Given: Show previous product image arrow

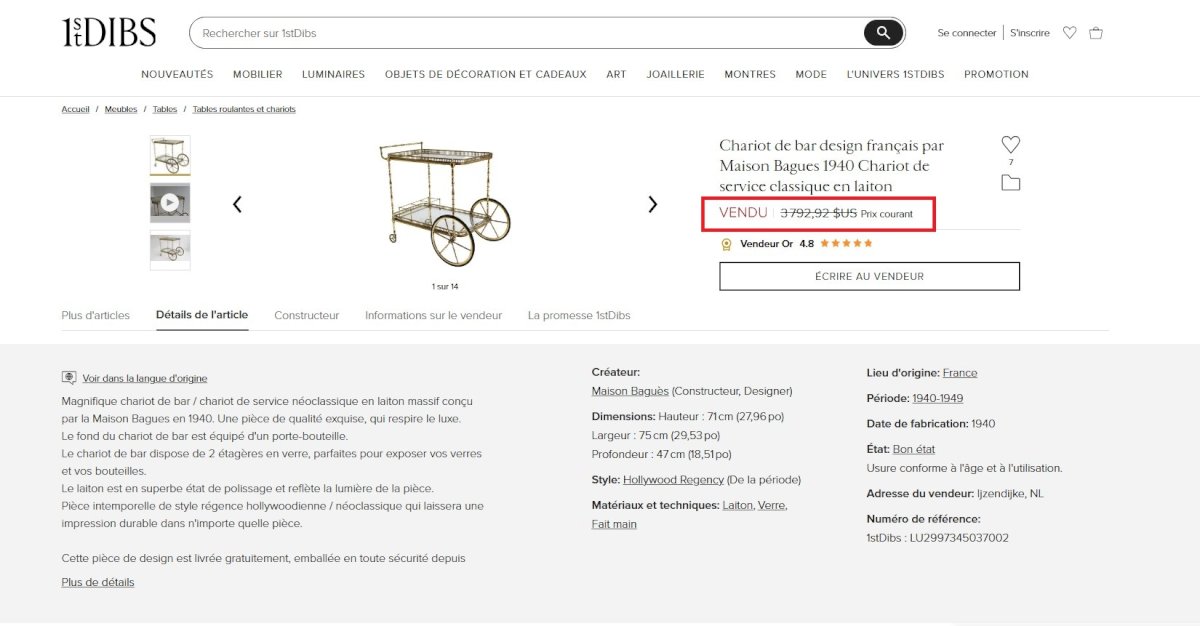Looking at the screenshot, I should coord(237,204).
